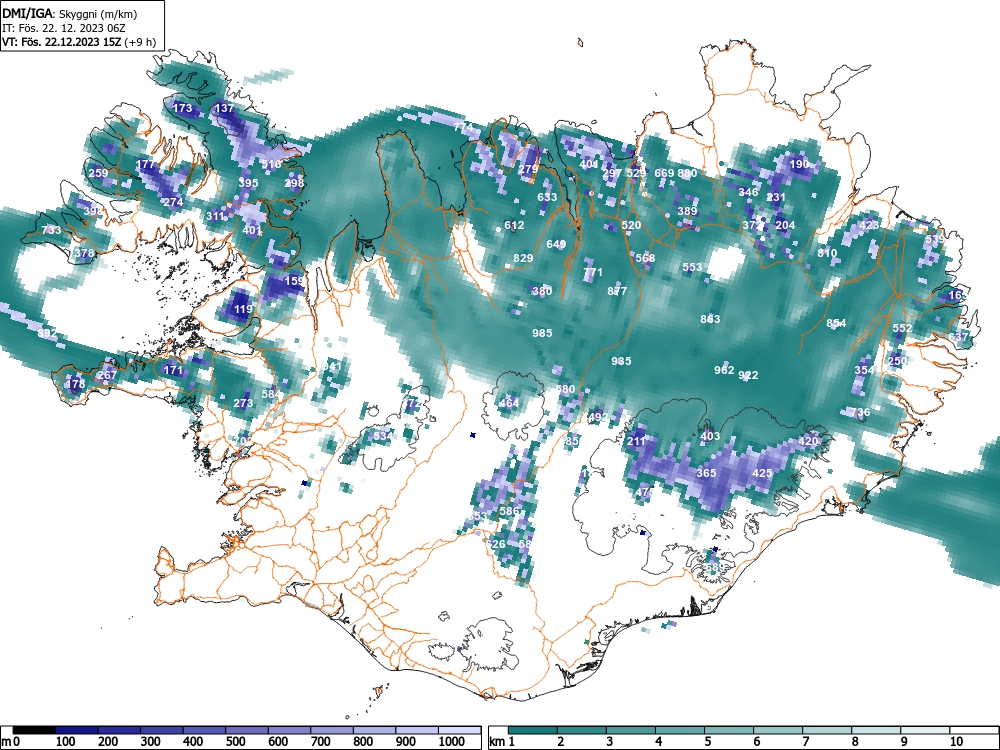
Task: Click the valid time line 'VT: Fös. 22.12.2023 15Z (+9 h)'
Action: [x=79, y=42]
